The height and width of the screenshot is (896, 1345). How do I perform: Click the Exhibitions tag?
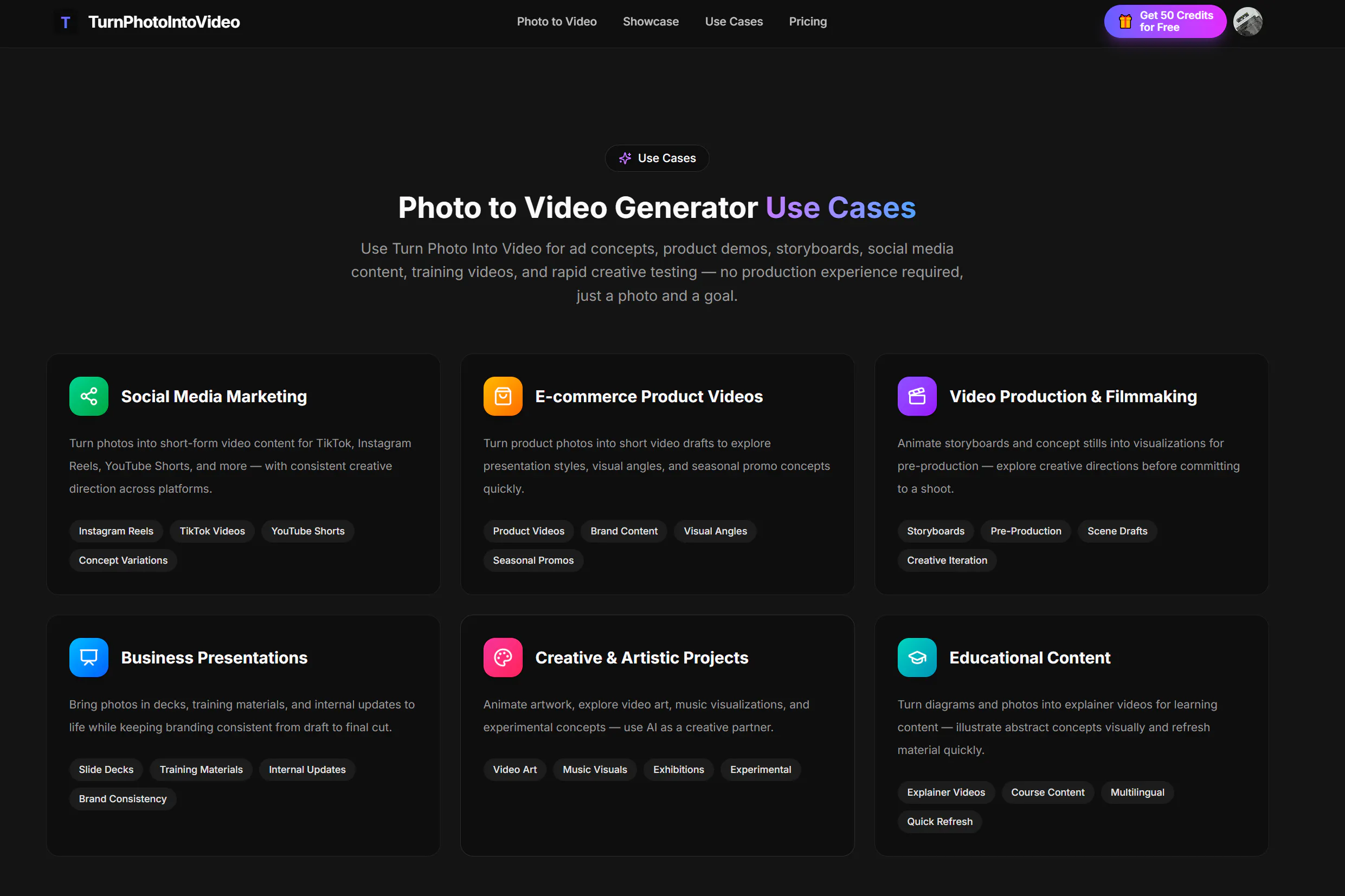tap(679, 769)
